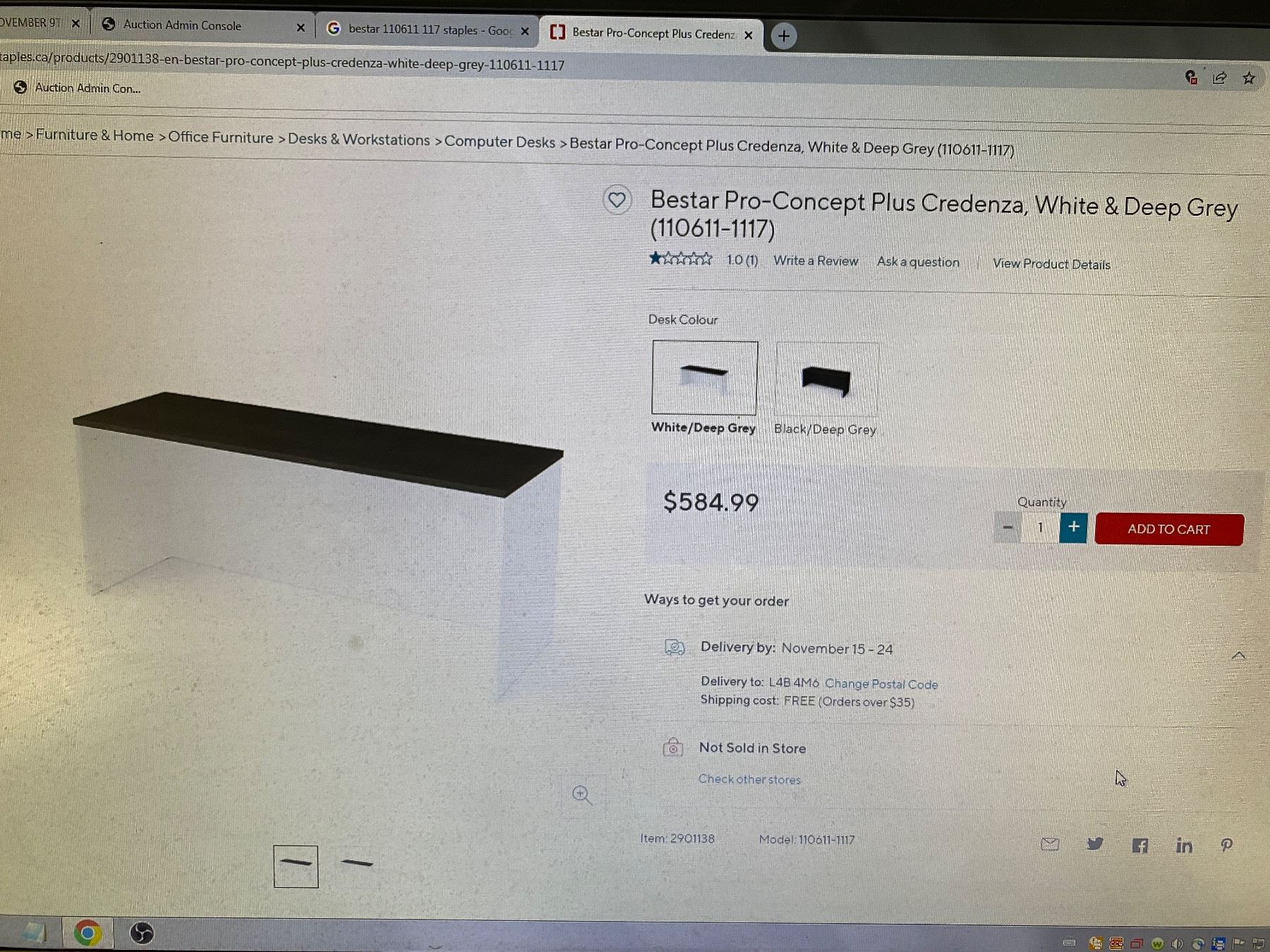
Task: Collapse the Delivery by section chevron
Action: [x=1238, y=656]
